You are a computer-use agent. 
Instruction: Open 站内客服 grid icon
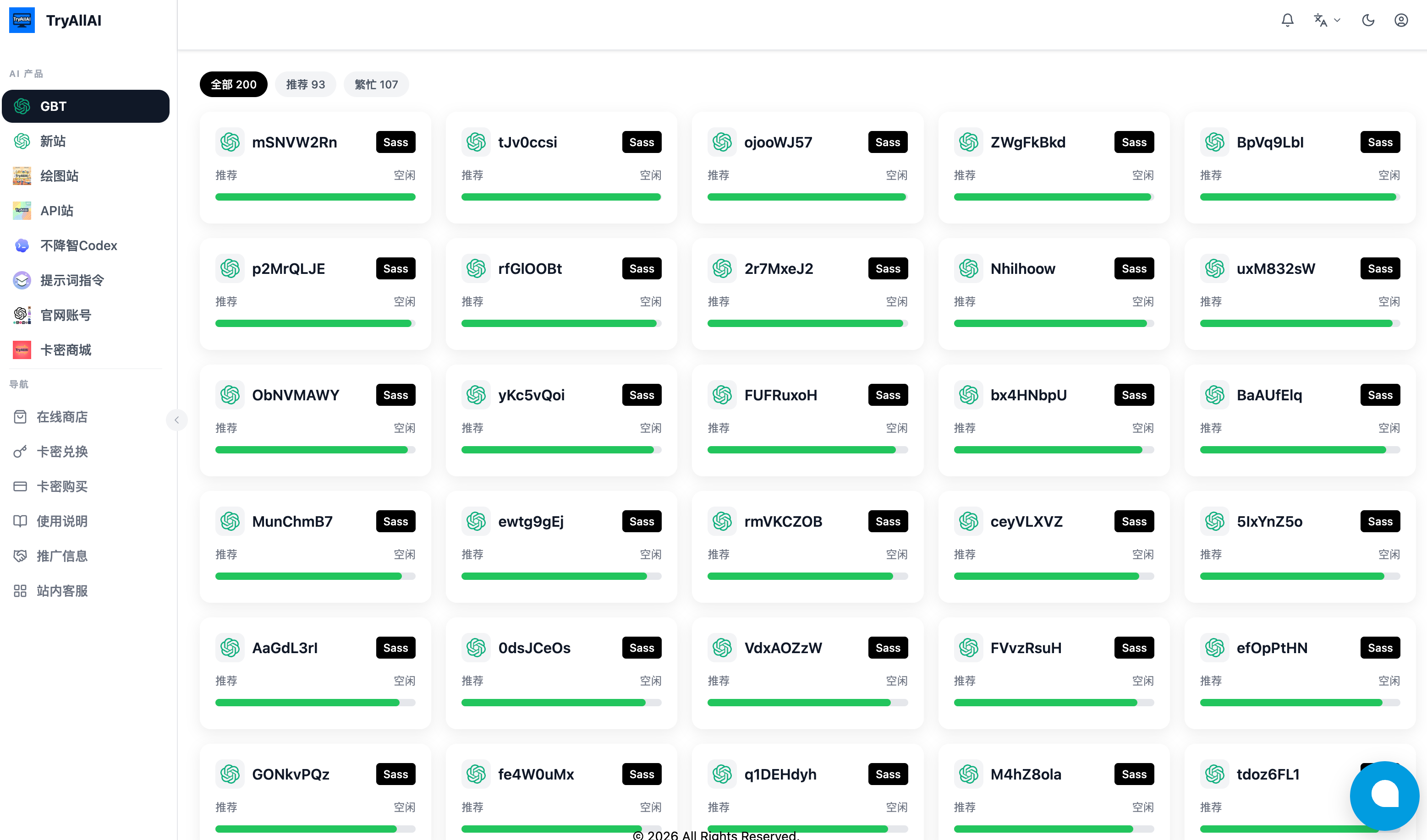tap(20, 591)
